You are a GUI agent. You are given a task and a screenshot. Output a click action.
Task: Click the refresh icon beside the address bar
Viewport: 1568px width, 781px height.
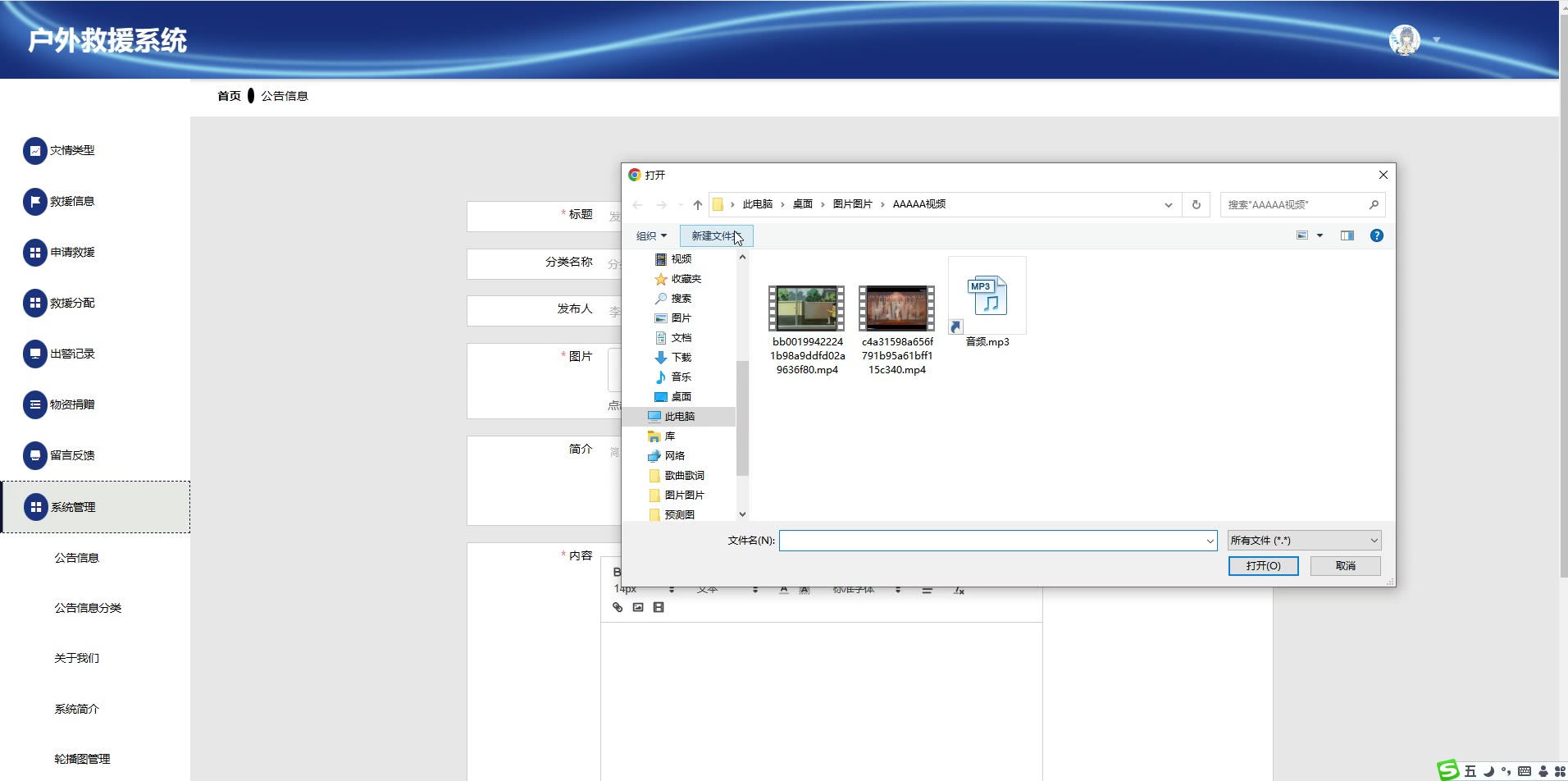click(1196, 205)
